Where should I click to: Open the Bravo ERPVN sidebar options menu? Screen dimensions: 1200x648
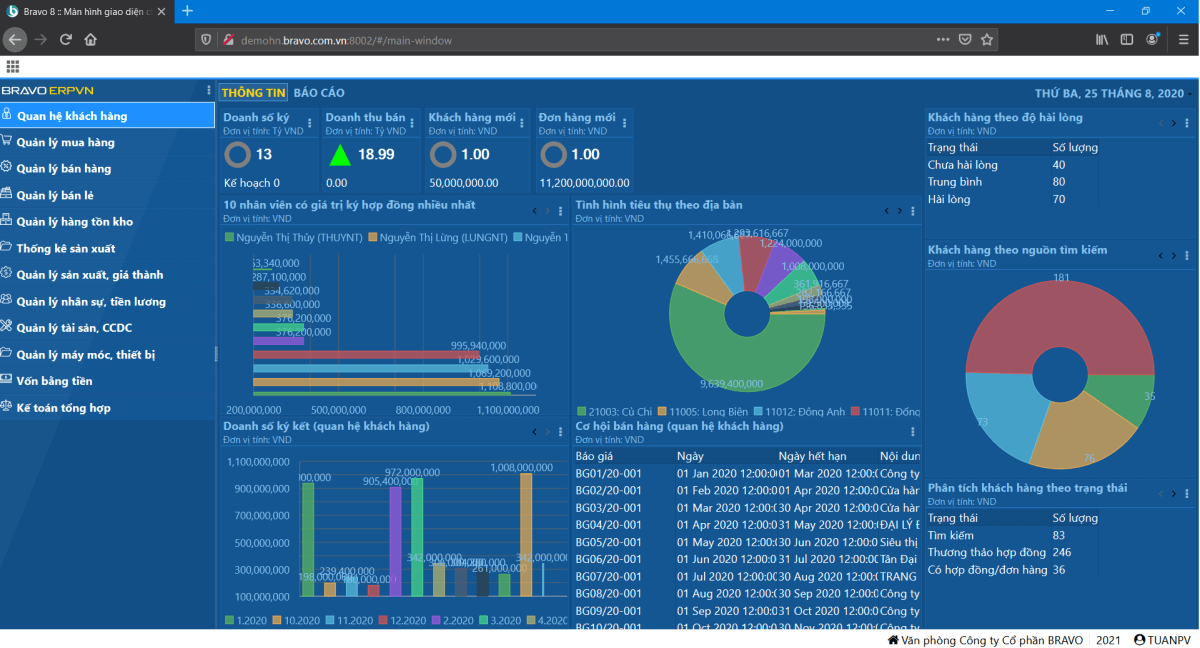pos(208,91)
